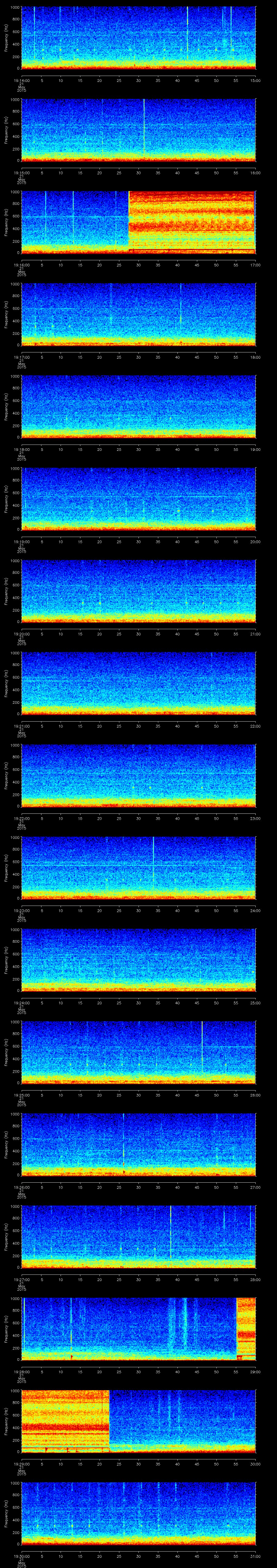Select the spectrogram panel starting at 19:15:00

pyautogui.click(x=138, y=130)
